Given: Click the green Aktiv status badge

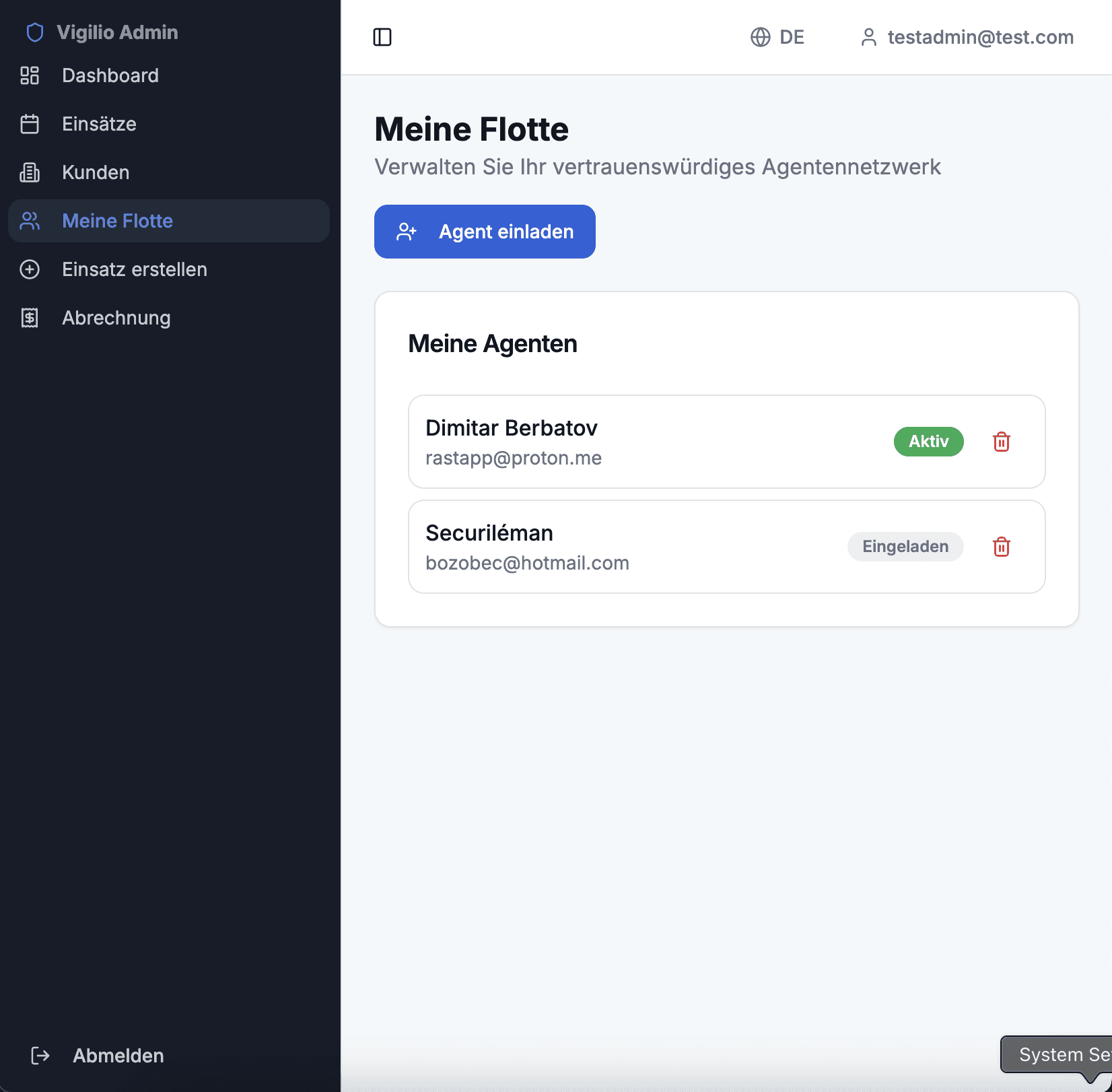Looking at the screenshot, I should tap(928, 442).
